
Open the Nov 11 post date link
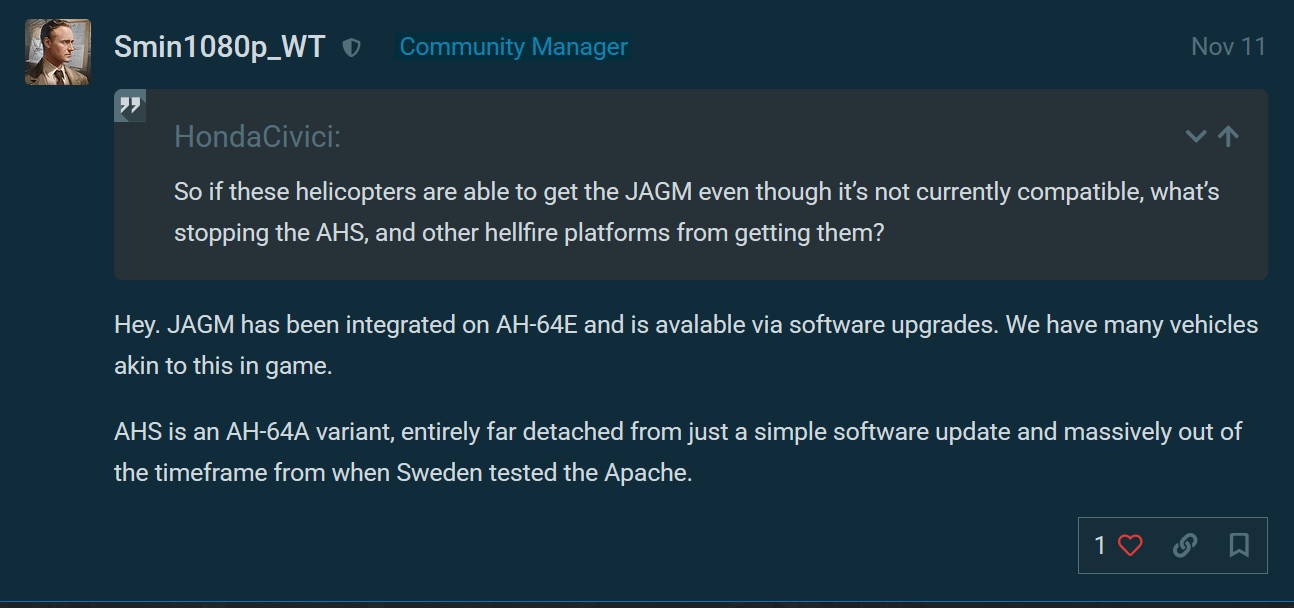tap(1228, 47)
